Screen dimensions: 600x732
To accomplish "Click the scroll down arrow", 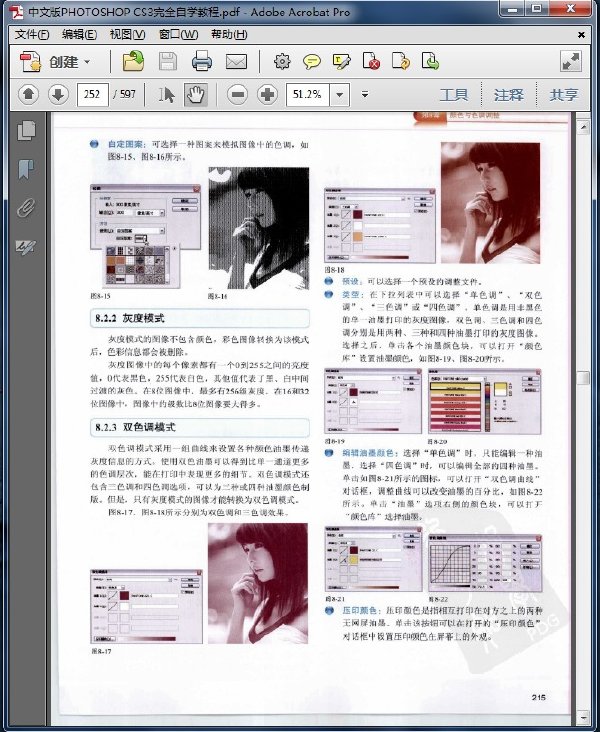I will coord(583,716).
